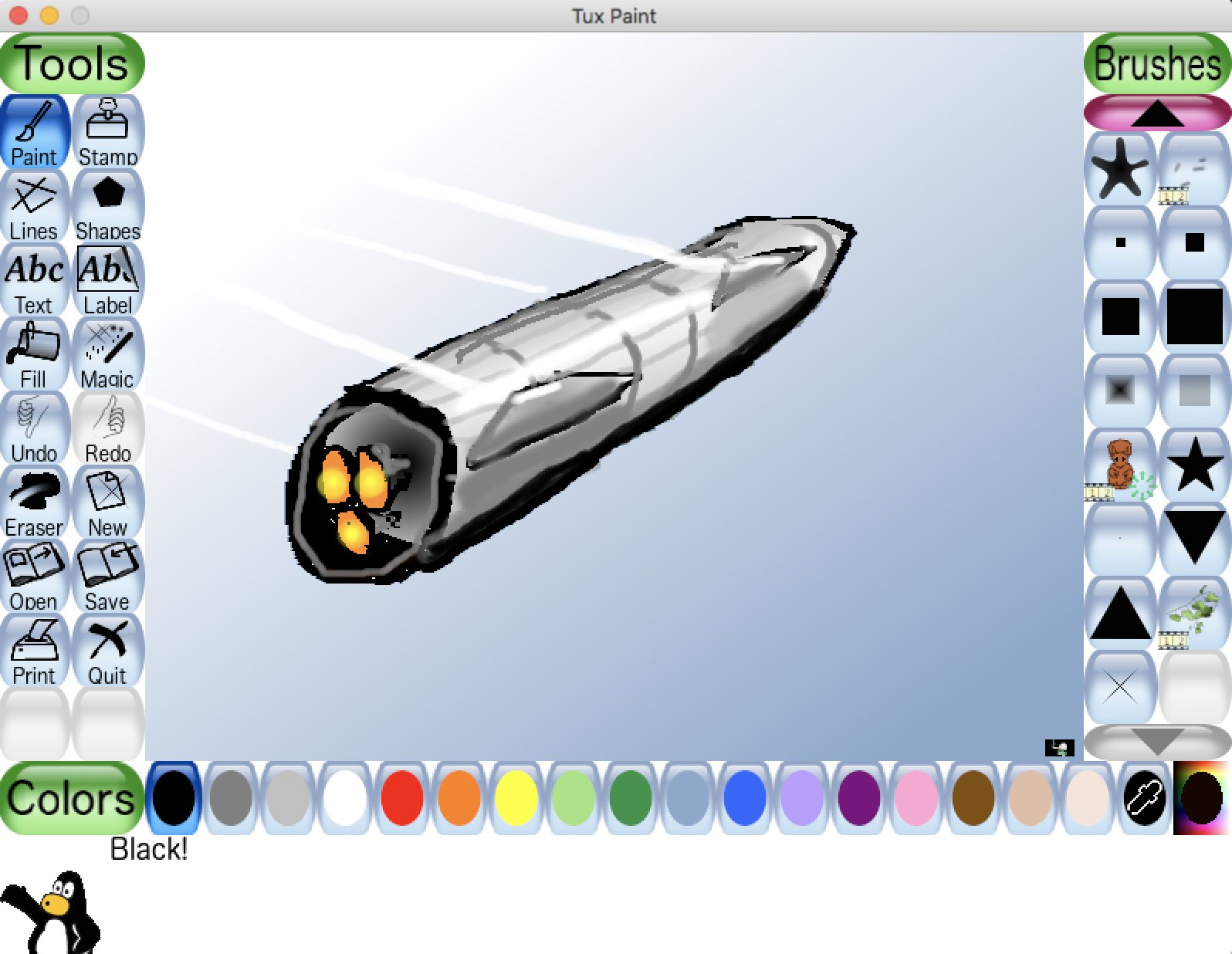The width and height of the screenshot is (1232, 954).
Task: Select the bright blue color swatch
Action: pyautogui.click(x=745, y=797)
